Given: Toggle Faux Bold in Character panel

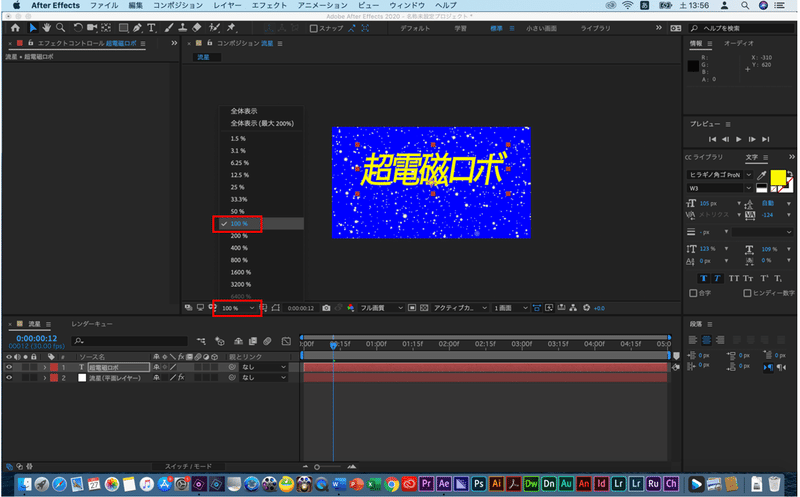Looking at the screenshot, I should [704, 278].
